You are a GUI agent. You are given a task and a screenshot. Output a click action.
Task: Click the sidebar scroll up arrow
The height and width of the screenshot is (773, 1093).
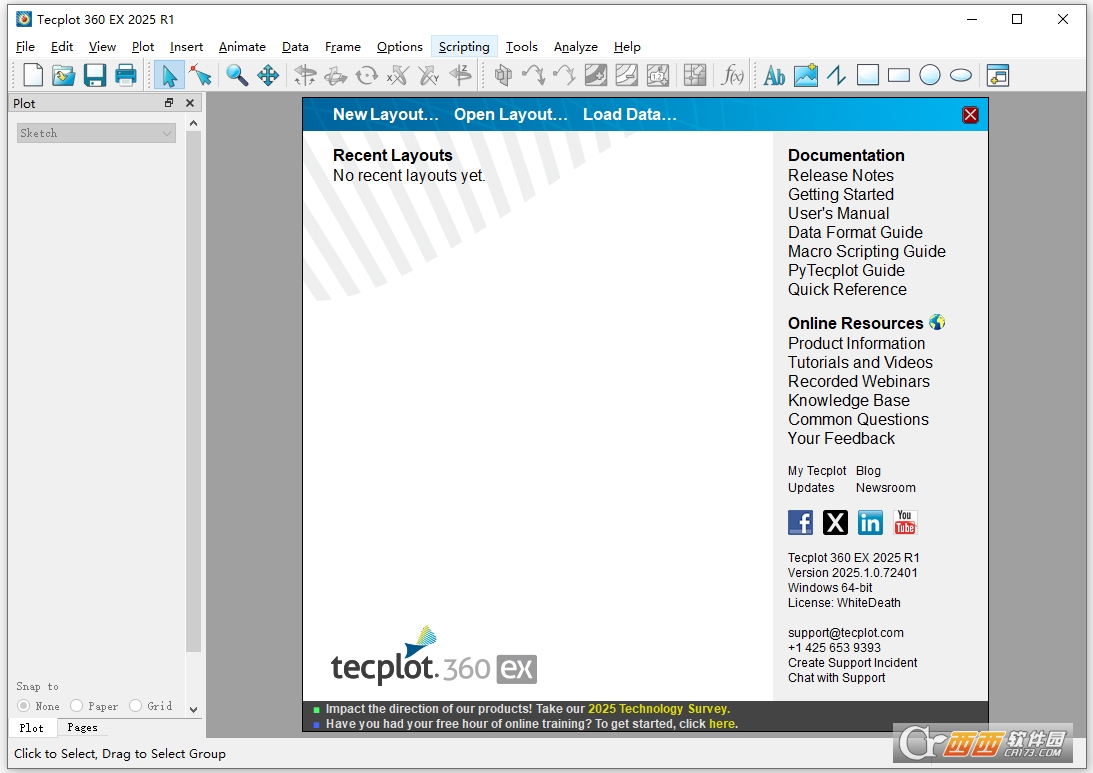194,123
